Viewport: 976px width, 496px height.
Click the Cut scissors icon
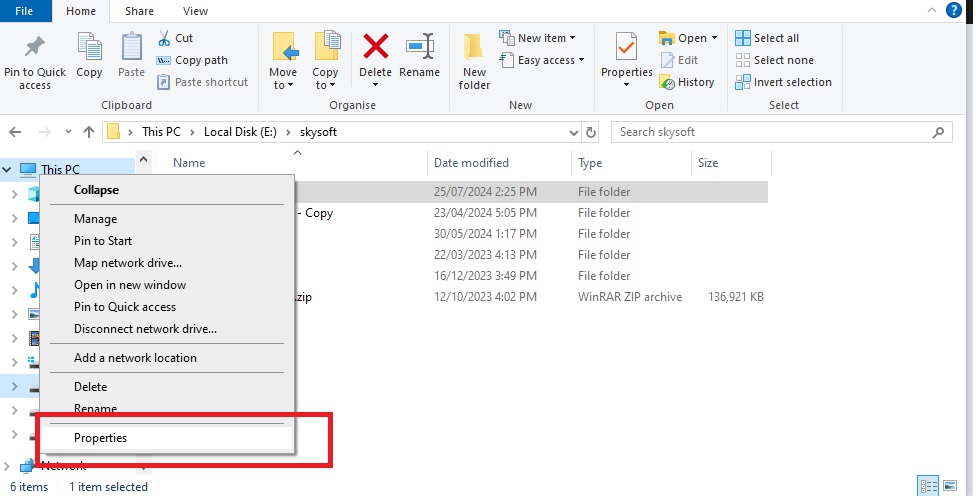coord(165,38)
